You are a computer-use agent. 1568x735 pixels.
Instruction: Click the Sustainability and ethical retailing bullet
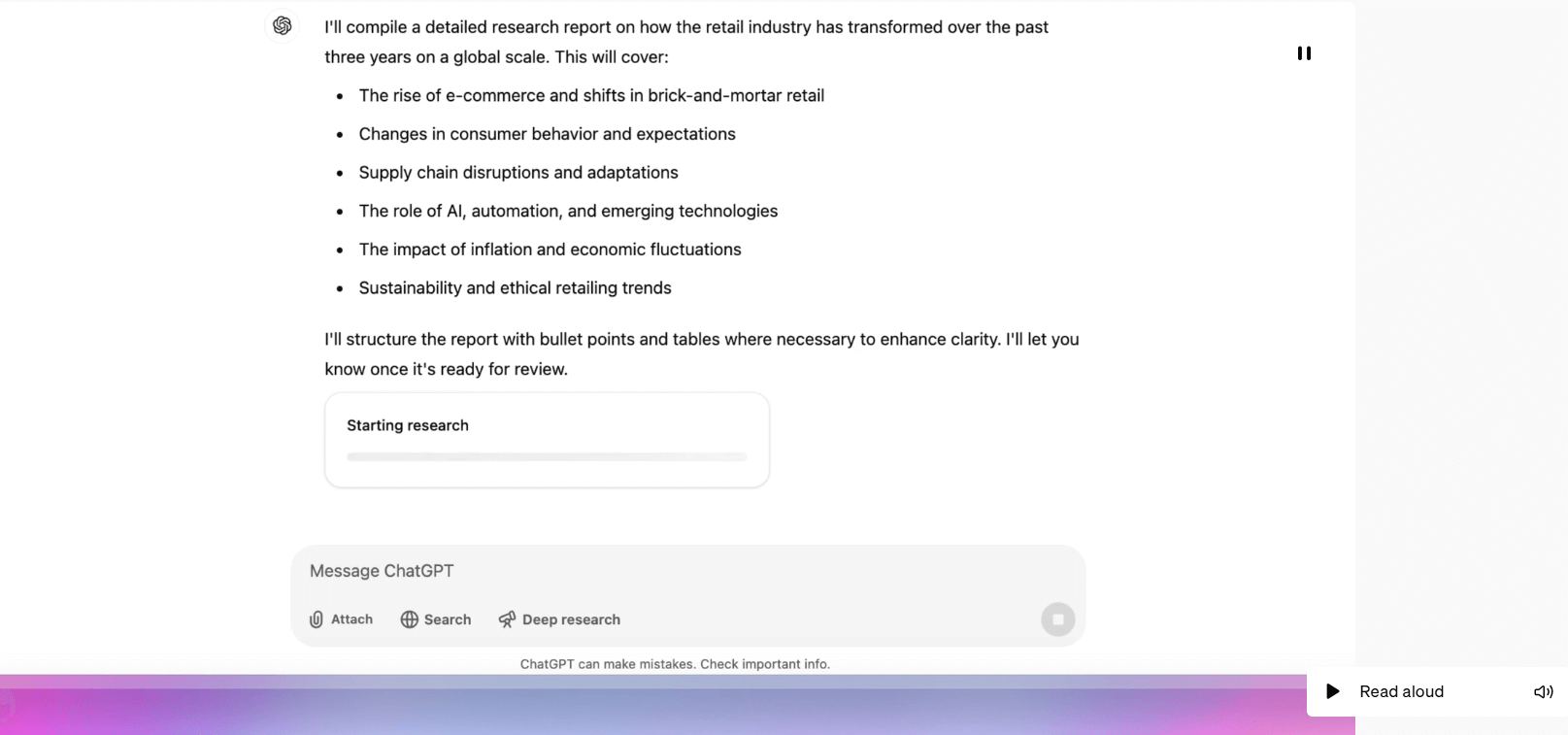tap(515, 288)
